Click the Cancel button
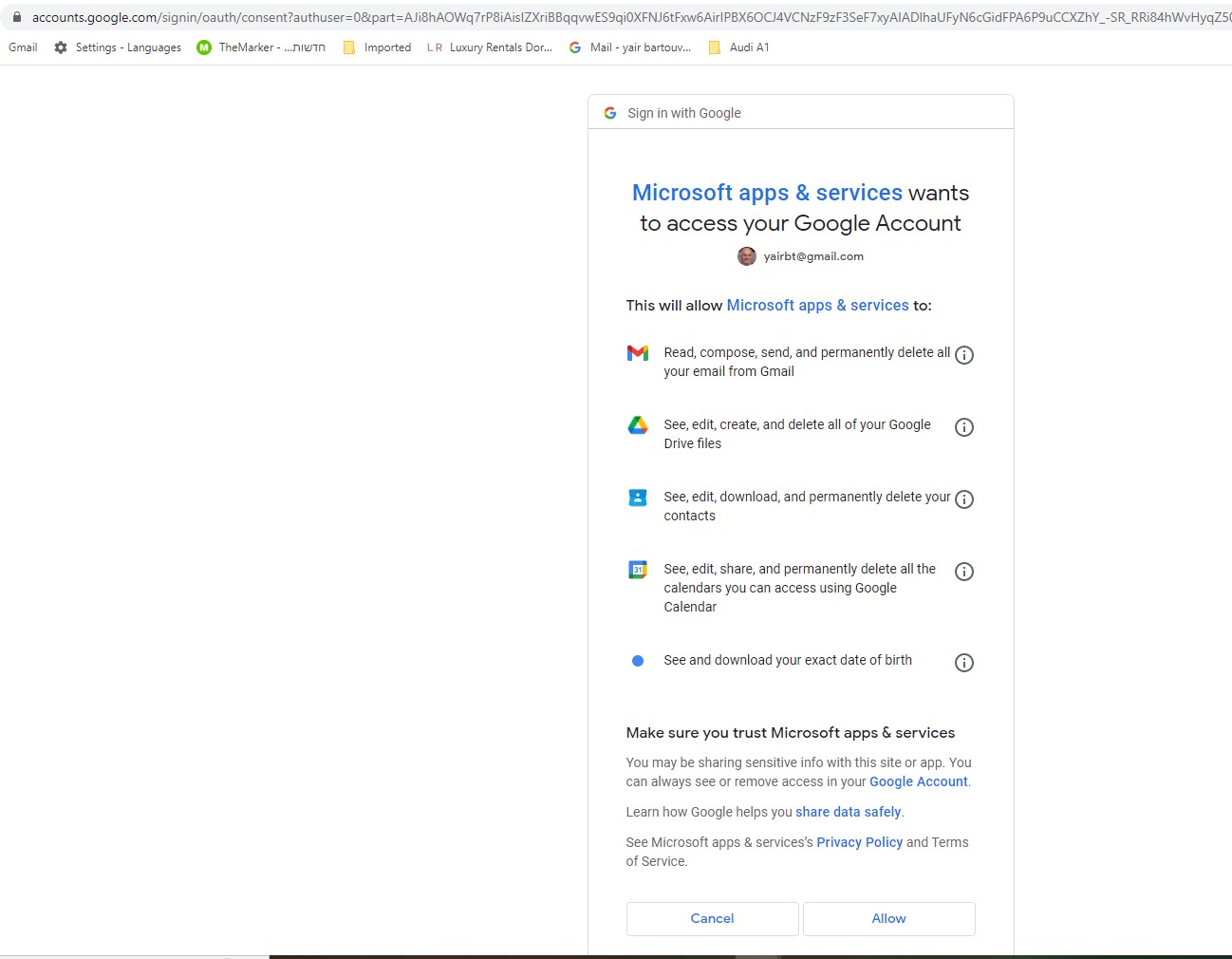The width and height of the screenshot is (1232, 959). tap(712, 918)
